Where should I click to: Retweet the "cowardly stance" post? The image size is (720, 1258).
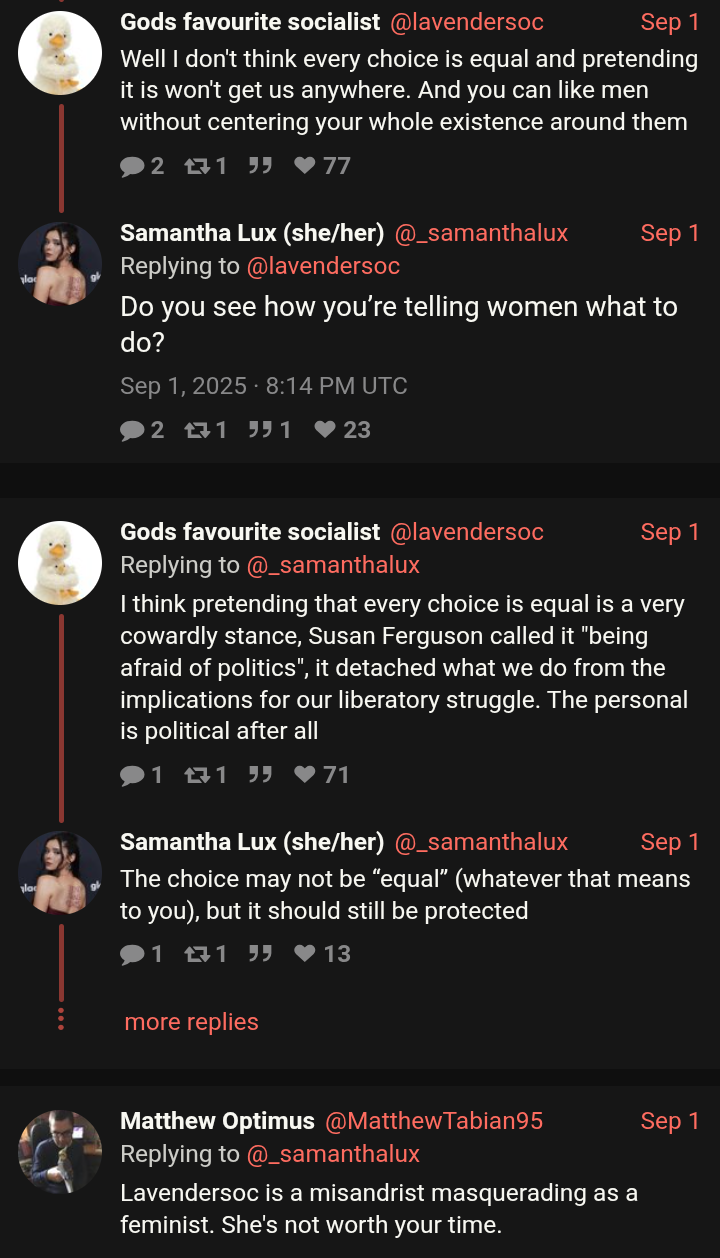[196, 775]
